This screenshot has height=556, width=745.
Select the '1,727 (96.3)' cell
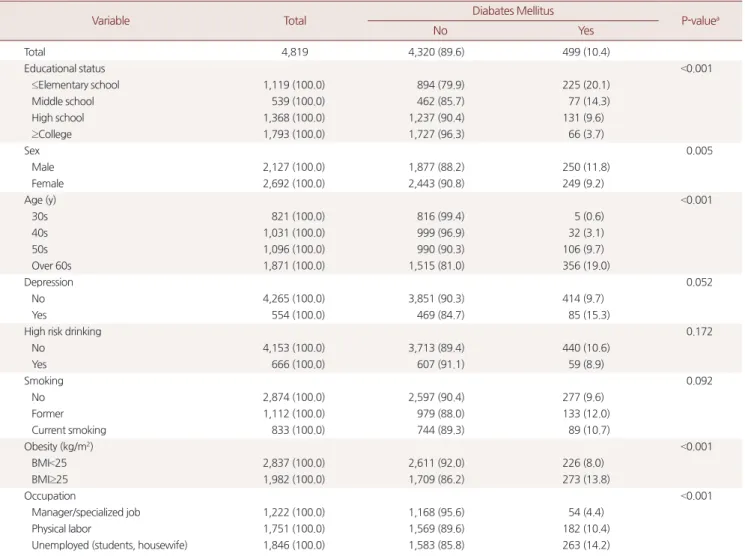click(436, 134)
